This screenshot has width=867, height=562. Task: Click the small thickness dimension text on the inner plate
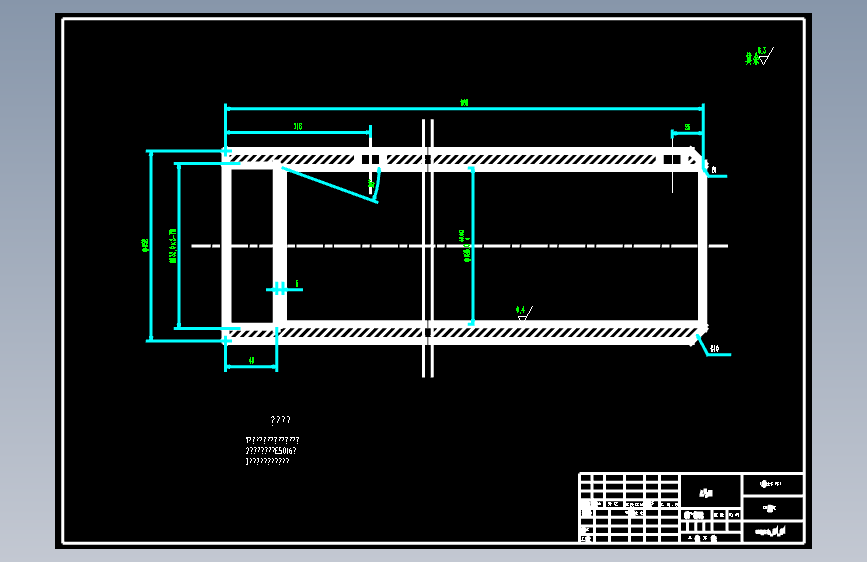(x=297, y=284)
